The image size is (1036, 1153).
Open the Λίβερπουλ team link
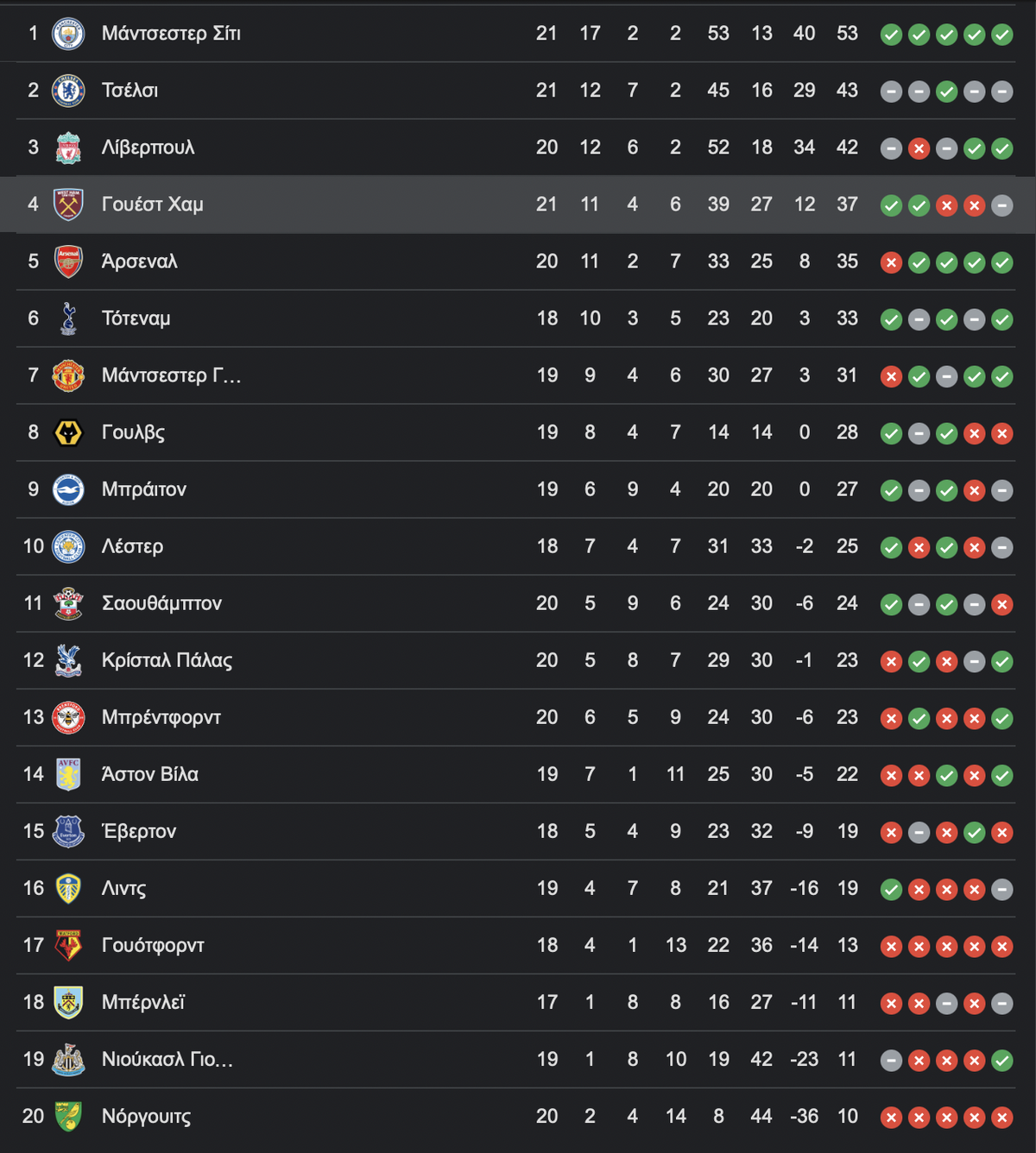(x=148, y=148)
